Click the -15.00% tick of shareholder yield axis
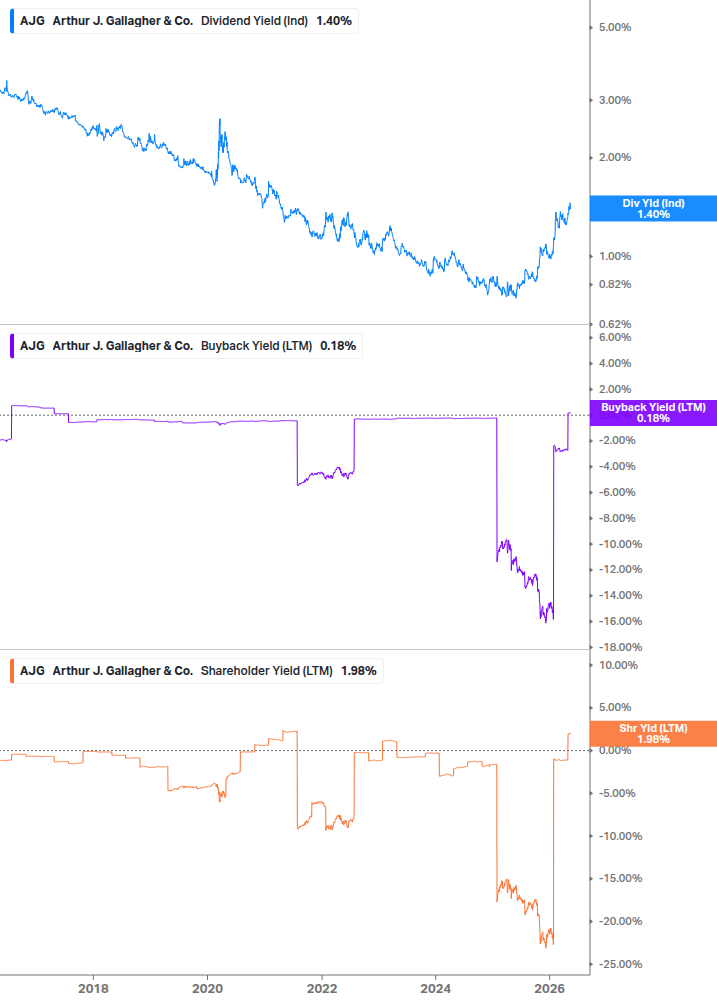 click(620, 878)
